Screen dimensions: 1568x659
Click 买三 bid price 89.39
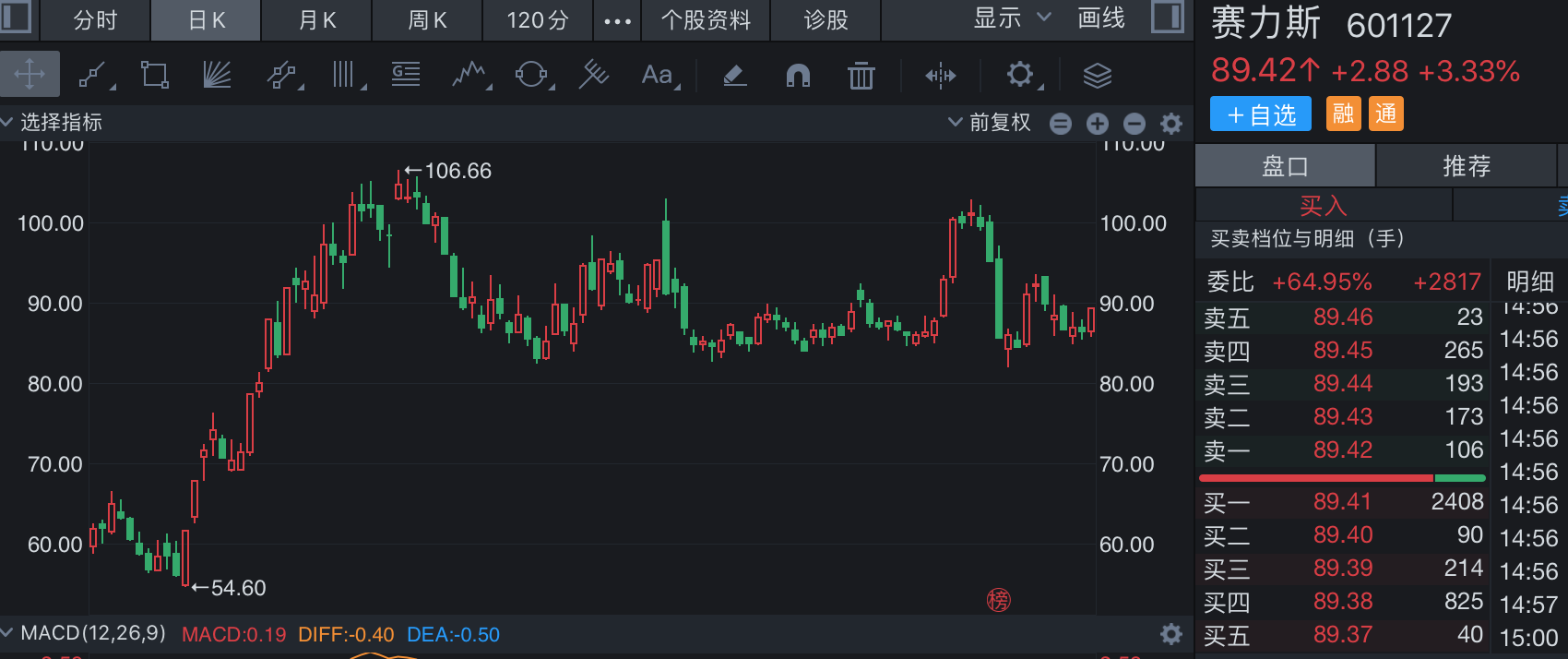tap(1343, 569)
